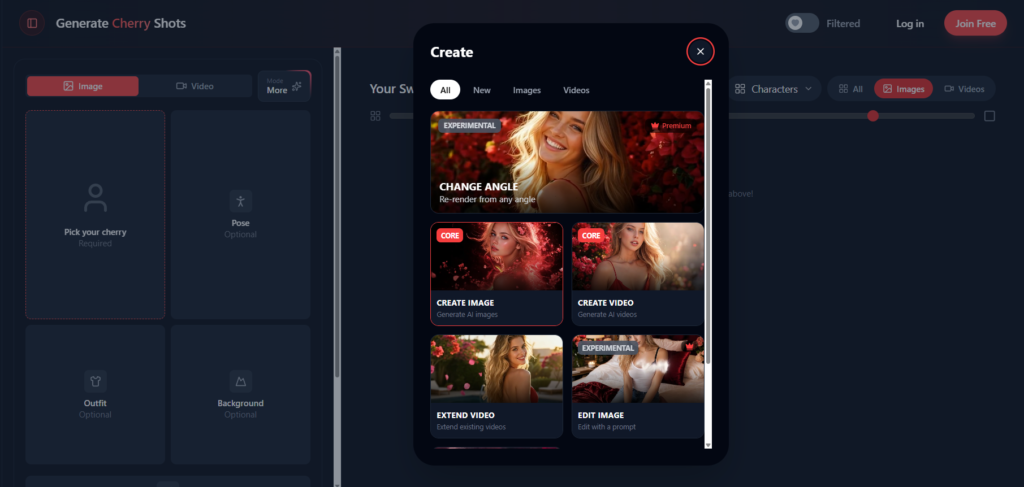Click the heart icon in Filtered toggle
The height and width of the screenshot is (487, 1024).
coord(795,23)
